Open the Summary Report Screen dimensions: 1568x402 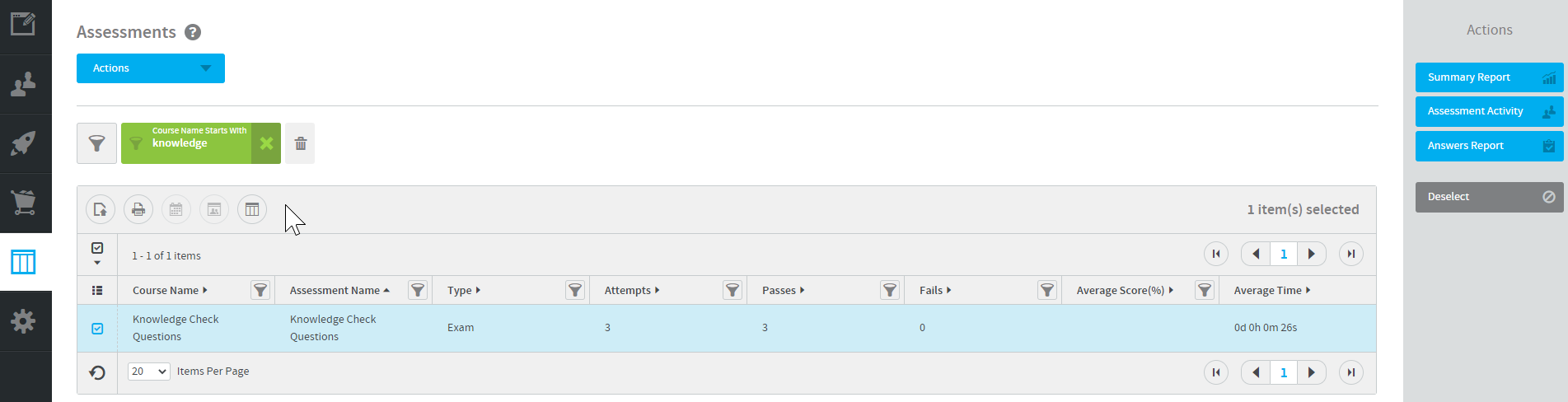point(1489,77)
